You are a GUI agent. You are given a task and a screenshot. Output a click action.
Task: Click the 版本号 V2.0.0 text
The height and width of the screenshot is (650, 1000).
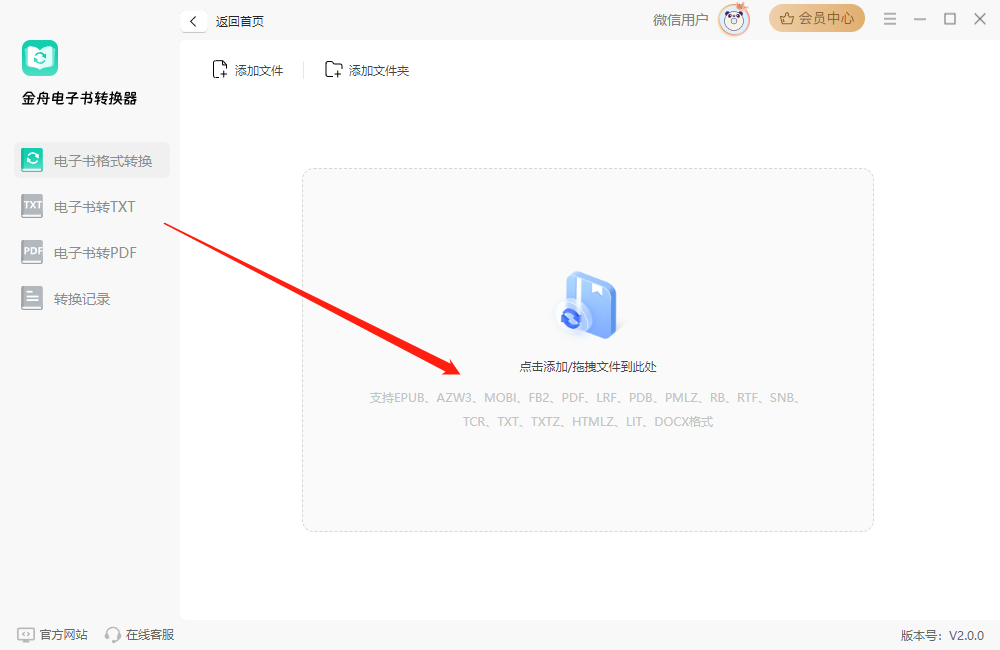click(942, 635)
